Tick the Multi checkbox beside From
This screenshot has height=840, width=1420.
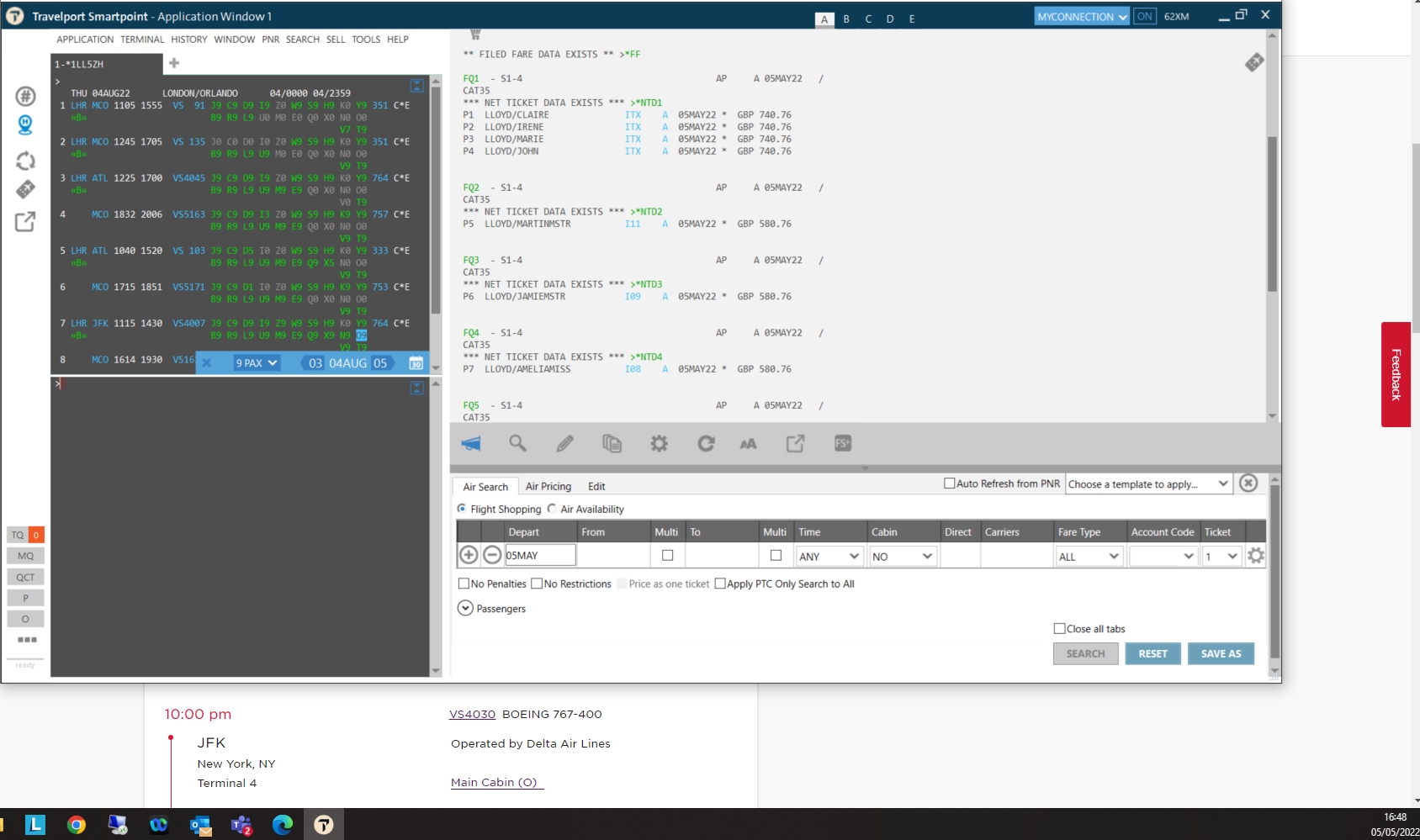point(668,555)
